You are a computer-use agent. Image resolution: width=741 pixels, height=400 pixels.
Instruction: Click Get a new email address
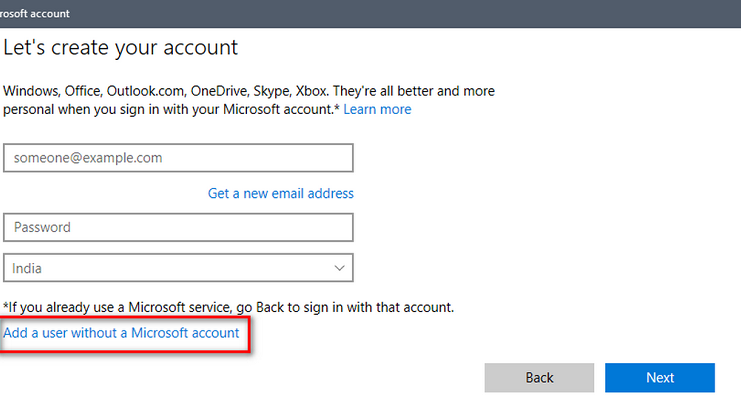click(281, 193)
